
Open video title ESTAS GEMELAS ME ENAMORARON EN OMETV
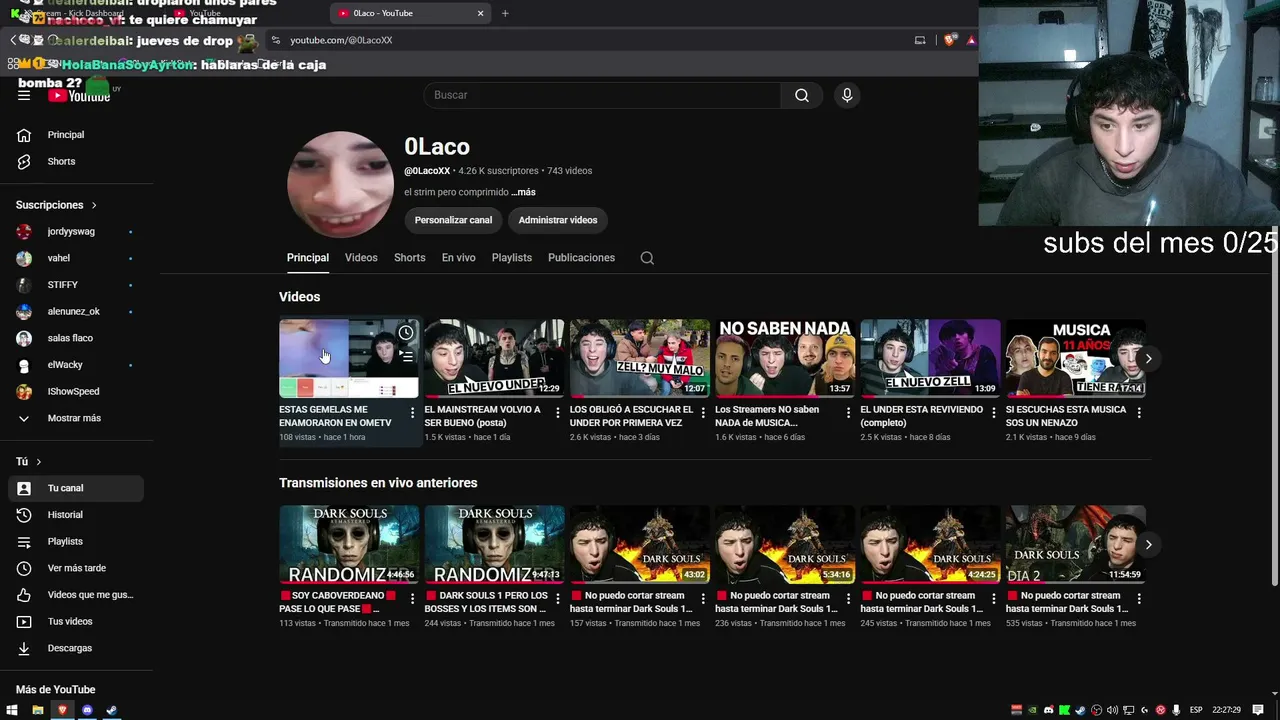336,416
